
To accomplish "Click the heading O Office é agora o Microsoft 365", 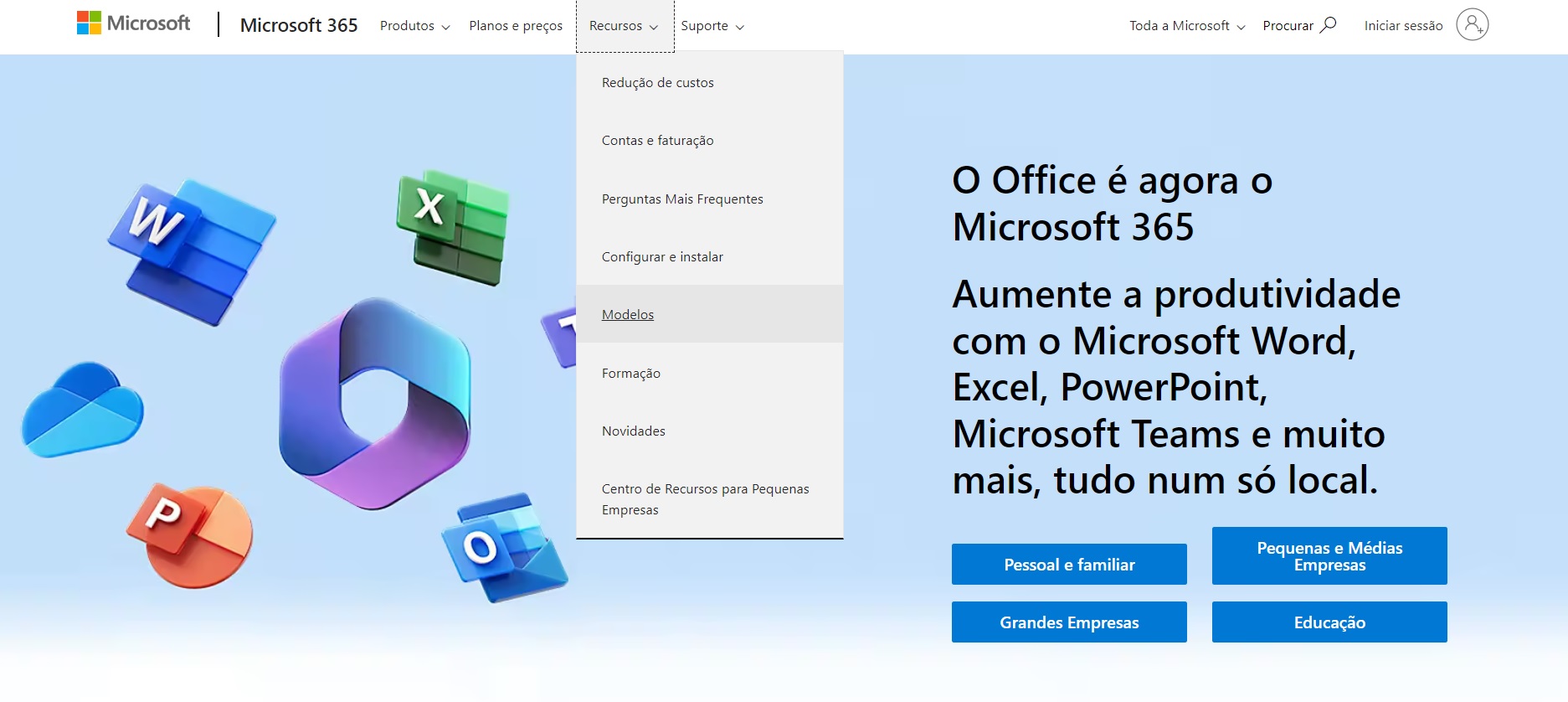I will [x=1113, y=204].
